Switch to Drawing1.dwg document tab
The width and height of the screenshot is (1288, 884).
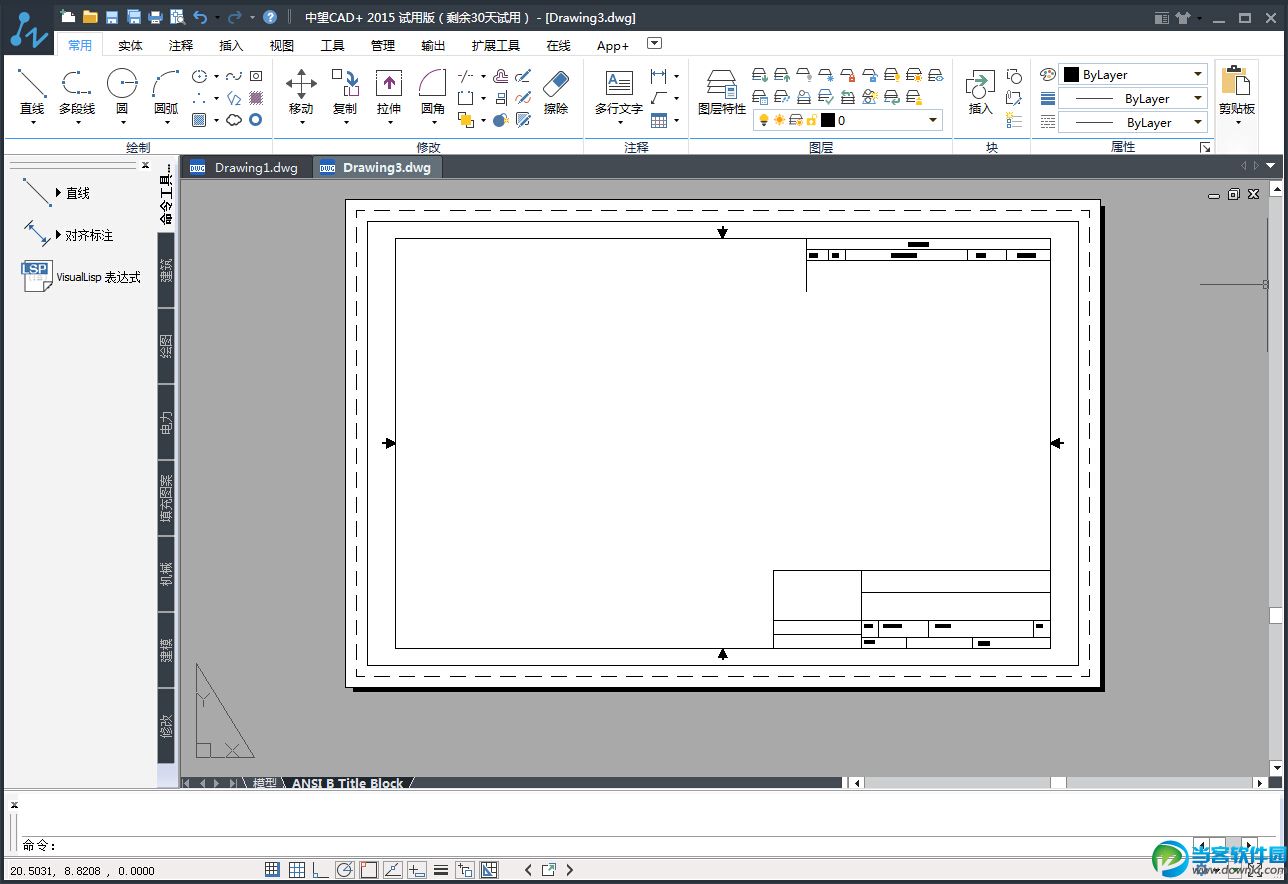(x=246, y=167)
